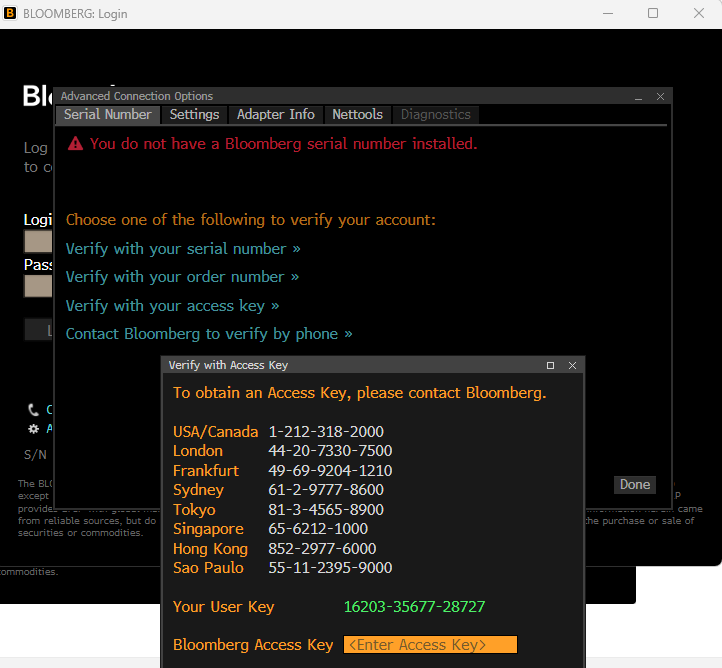Open the Adapter Info tab

click(x=275, y=115)
